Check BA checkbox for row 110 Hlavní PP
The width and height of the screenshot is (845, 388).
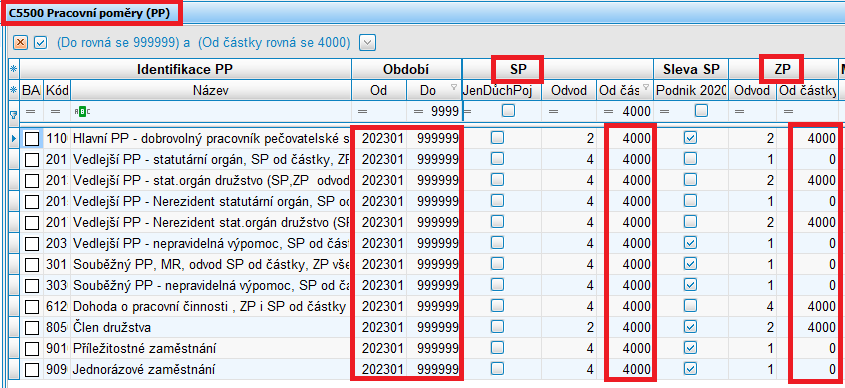[32, 138]
